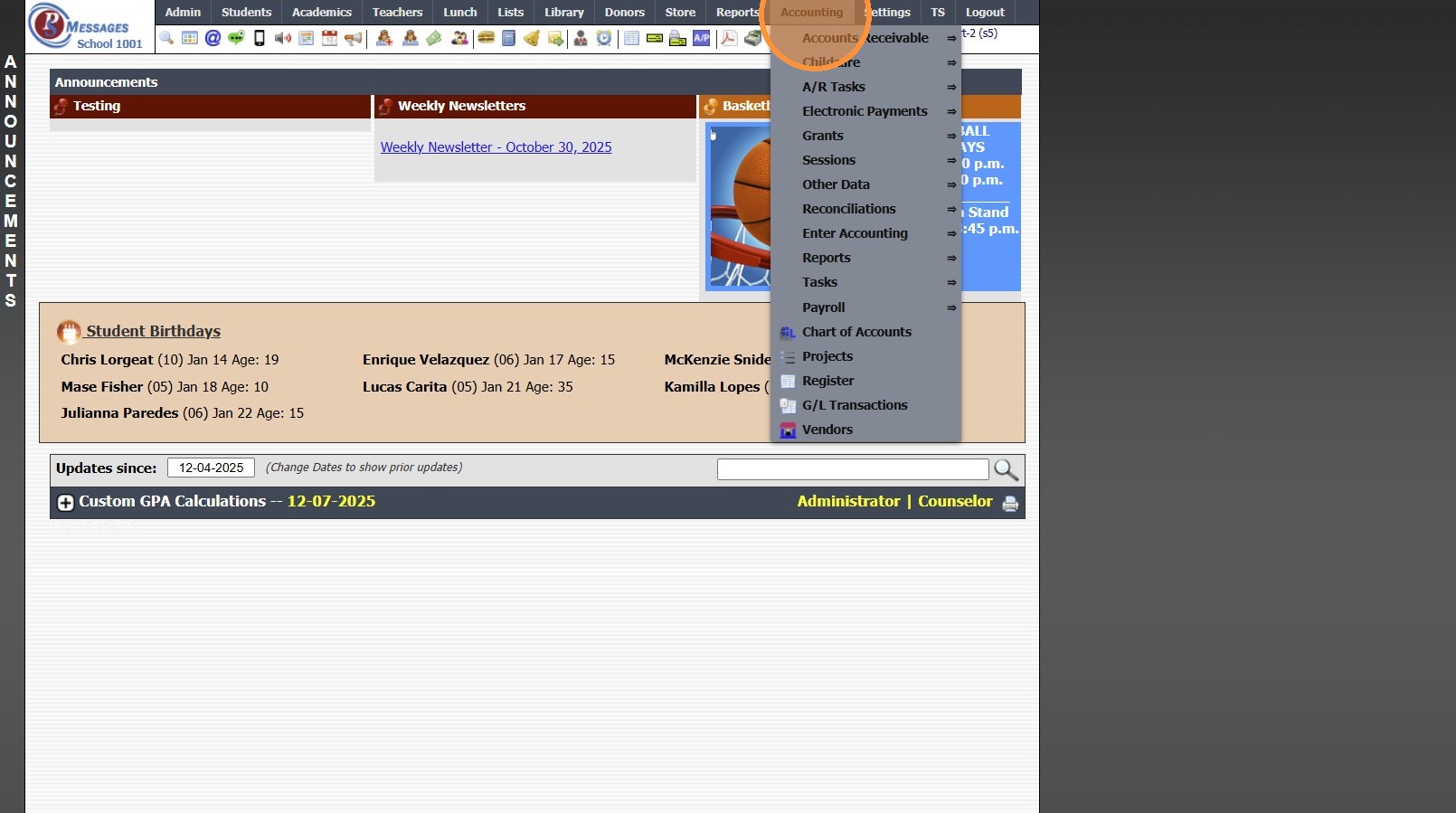Expand the Tasks submenu arrow

click(x=951, y=282)
